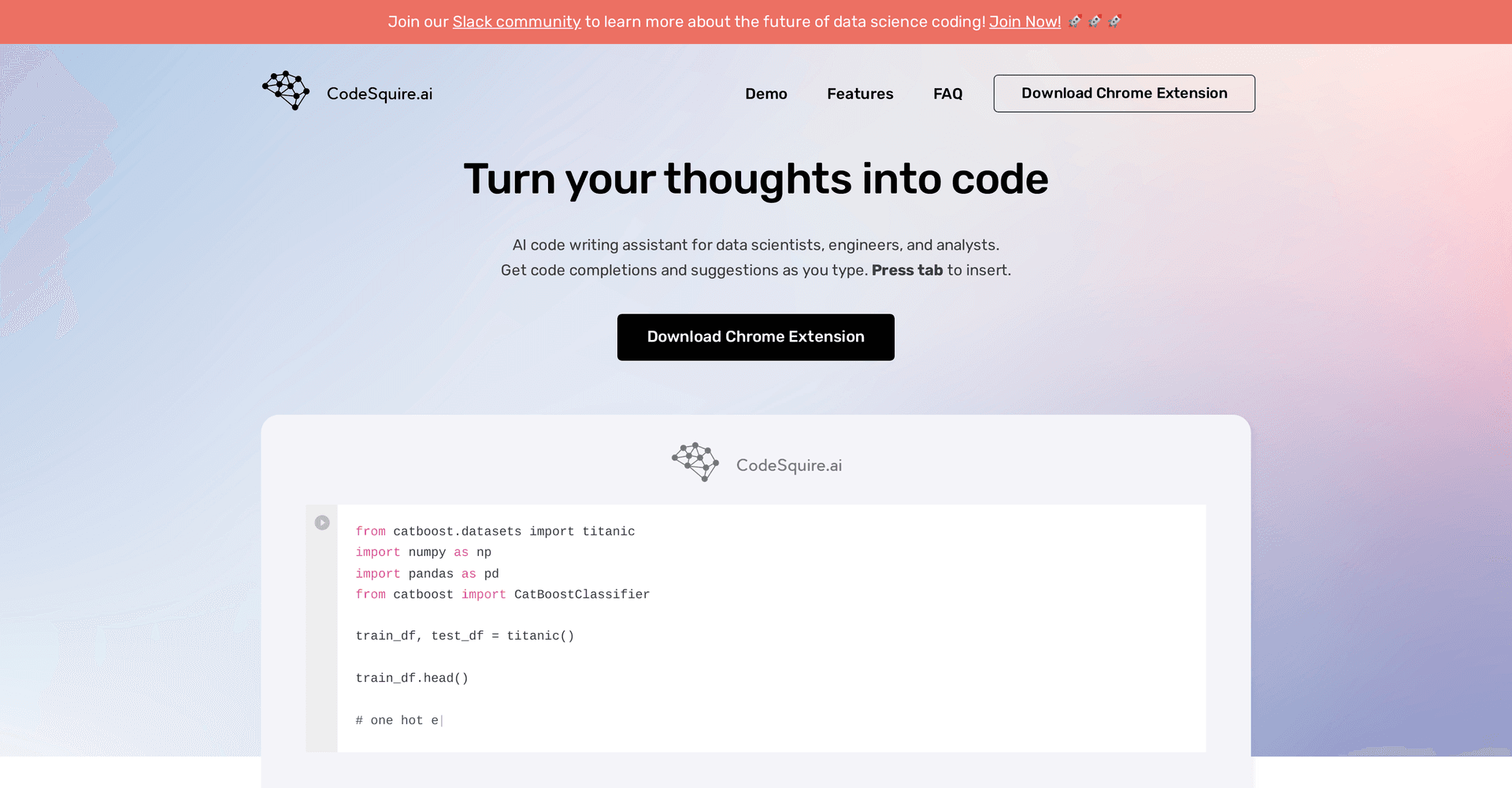Click outlined Download Chrome Extension header button
The image size is (1512, 788).
pyautogui.click(x=1124, y=94)
